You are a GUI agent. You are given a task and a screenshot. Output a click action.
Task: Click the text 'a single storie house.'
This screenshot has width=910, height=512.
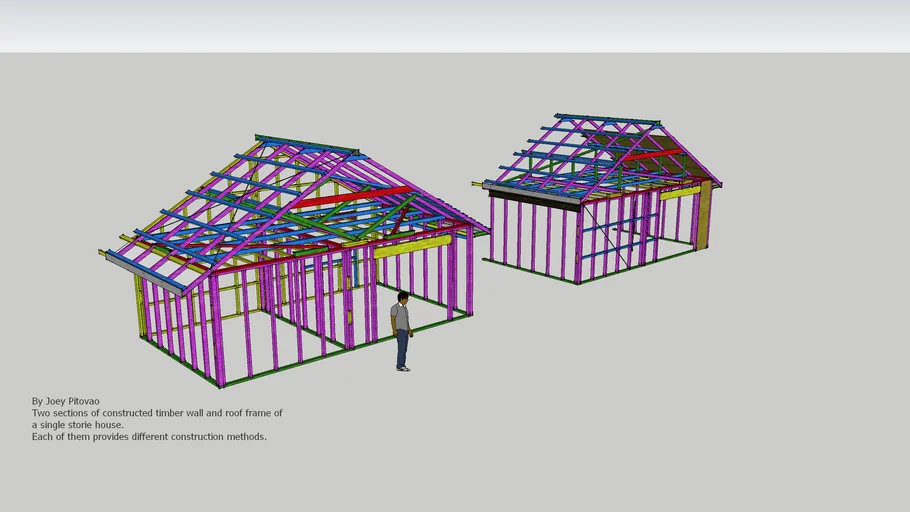tap(78, 425)
